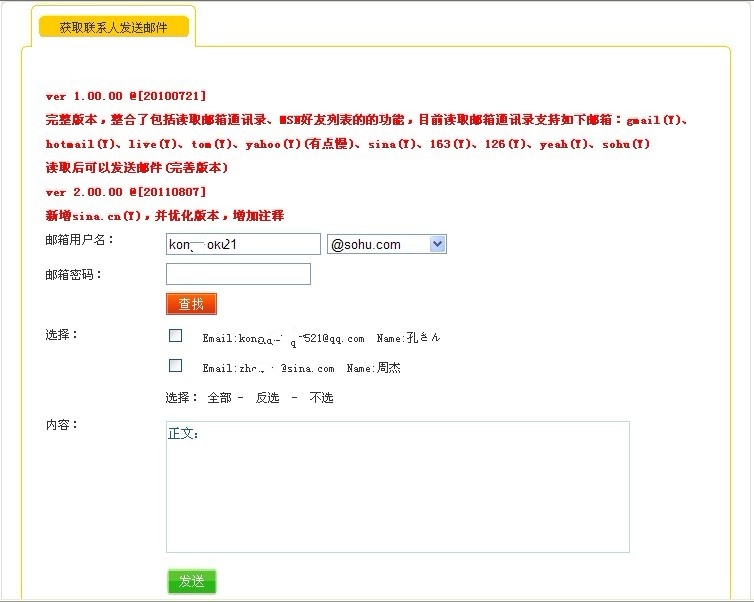Click the orange 查找 button
Screen dimensions: 754x602
(x=191, y=304)
